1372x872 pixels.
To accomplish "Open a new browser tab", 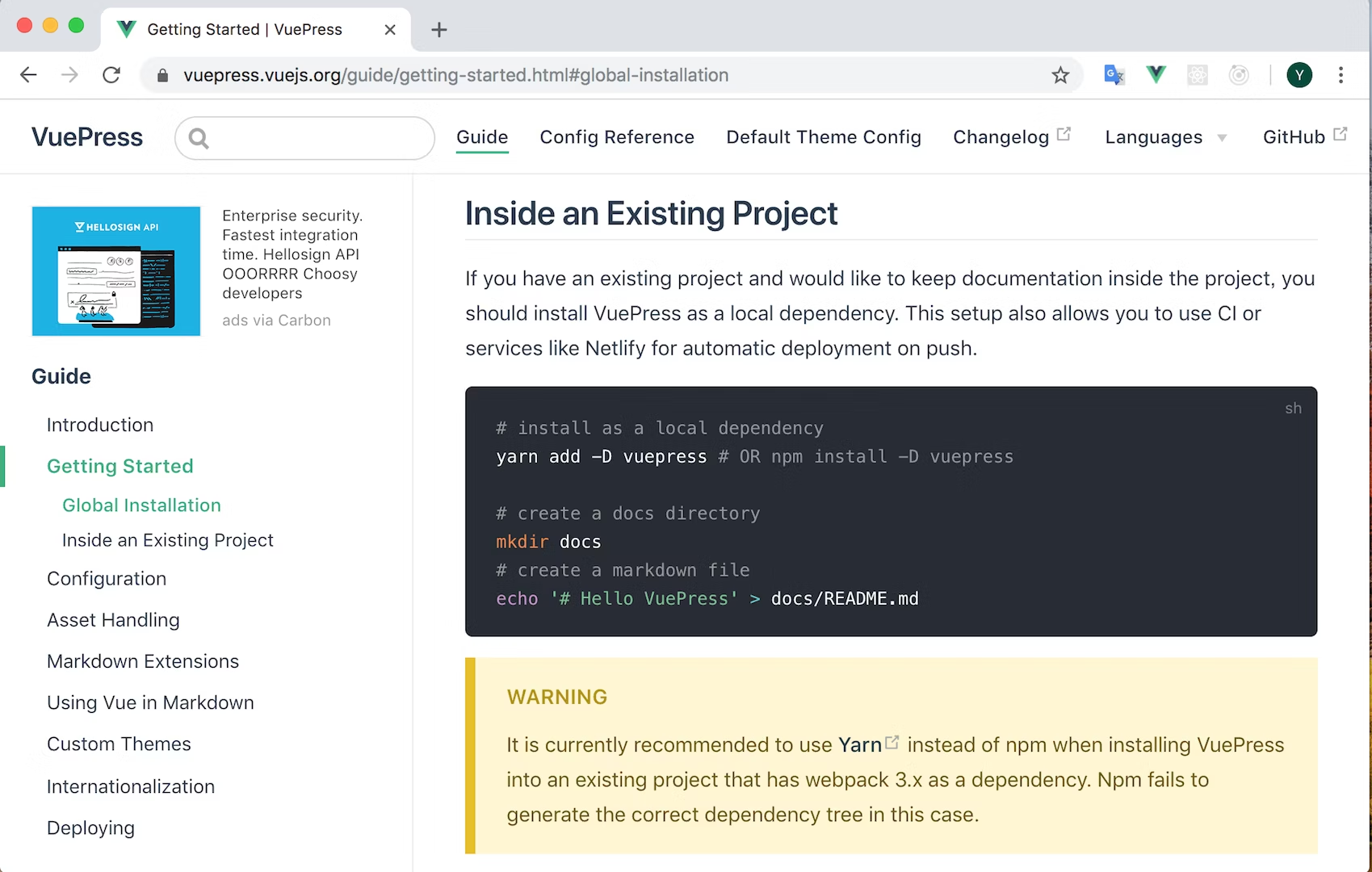I will [439, 30].
